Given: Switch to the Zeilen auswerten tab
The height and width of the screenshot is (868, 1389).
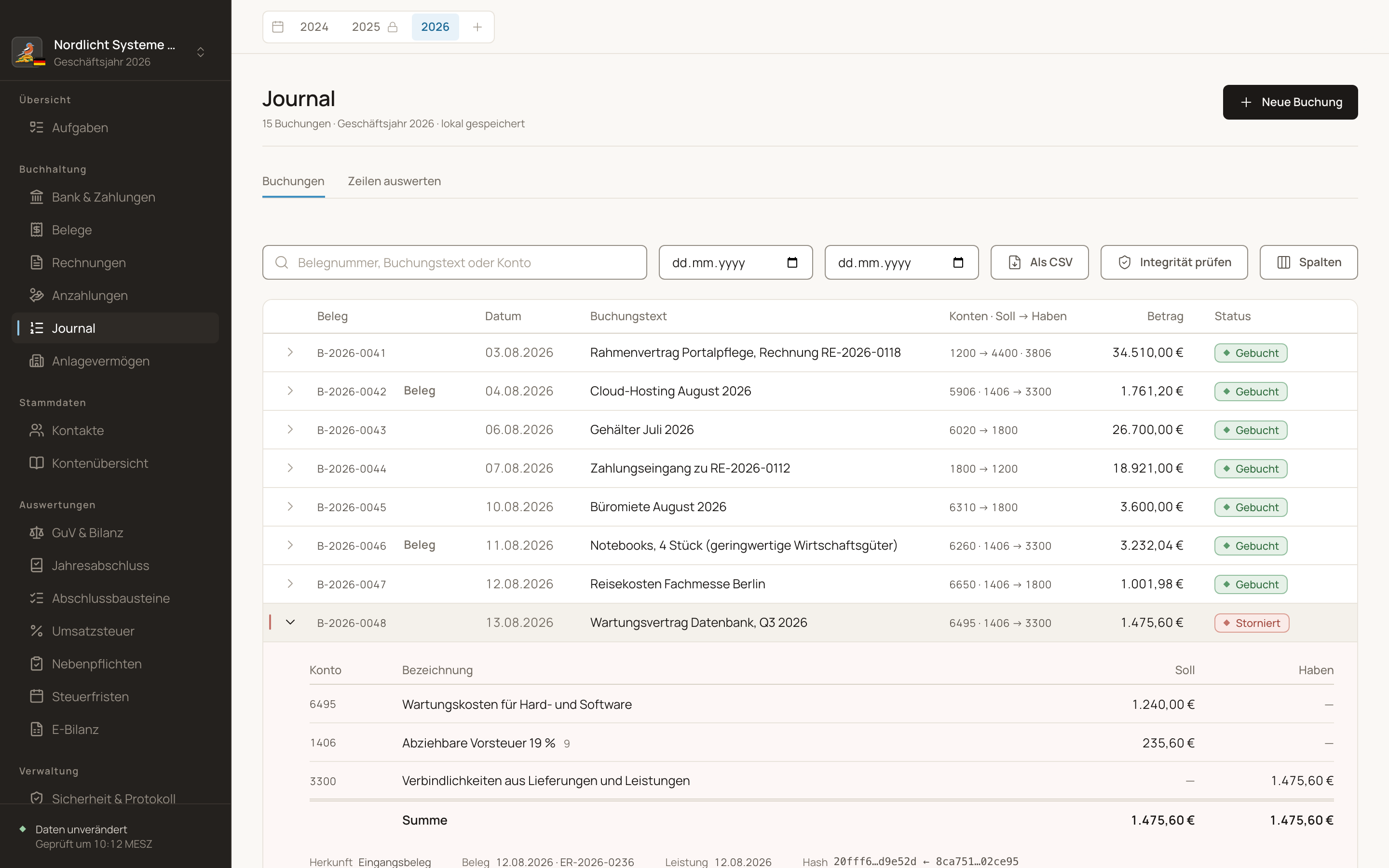Looking at the screenshot, I should [395, 181].
